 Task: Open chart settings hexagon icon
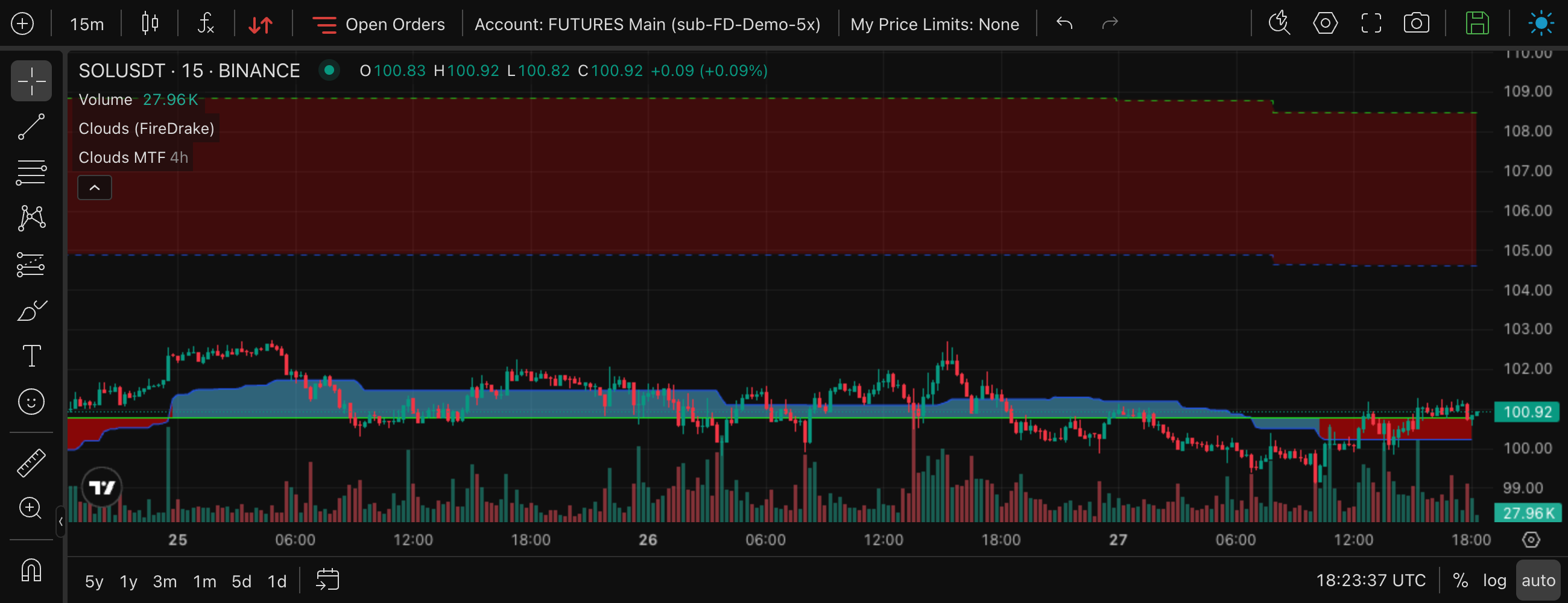point(1325,24)
